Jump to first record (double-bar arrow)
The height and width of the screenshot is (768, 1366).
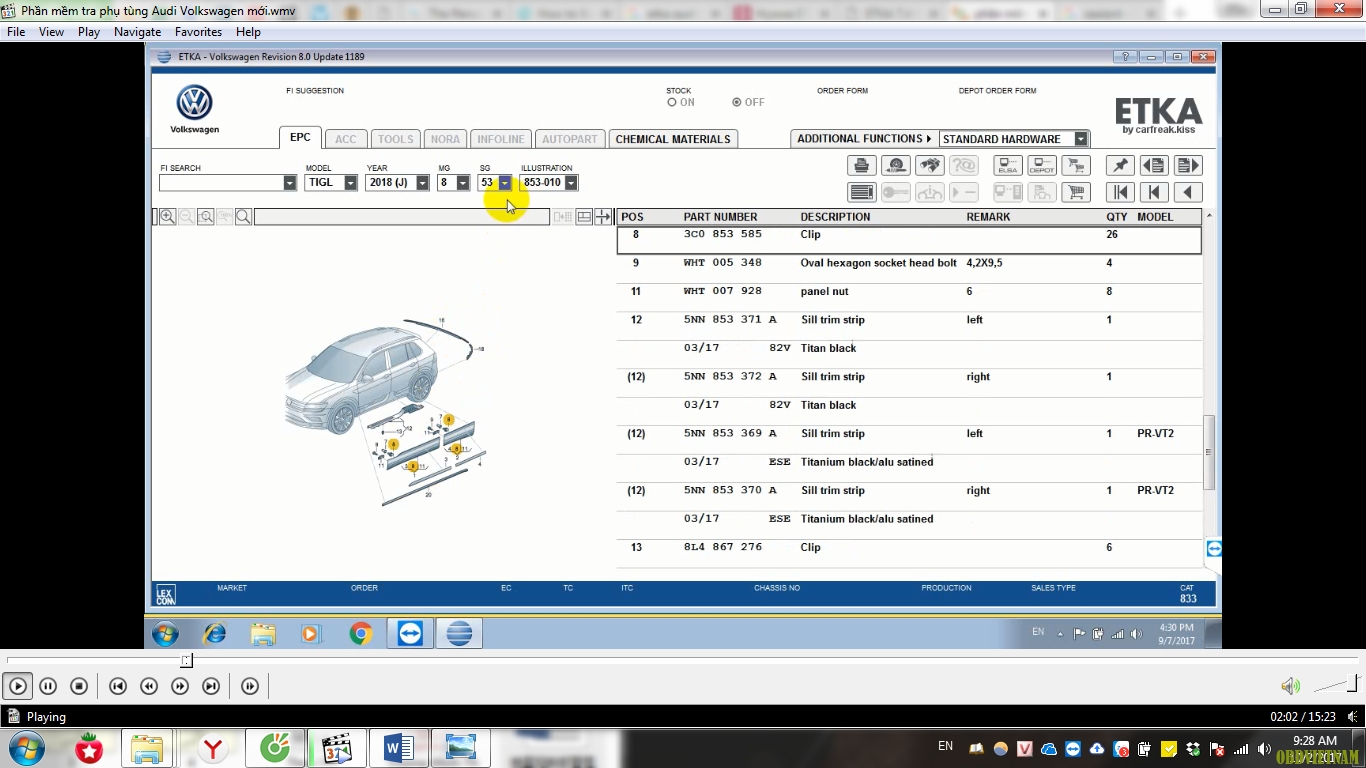1120,192
